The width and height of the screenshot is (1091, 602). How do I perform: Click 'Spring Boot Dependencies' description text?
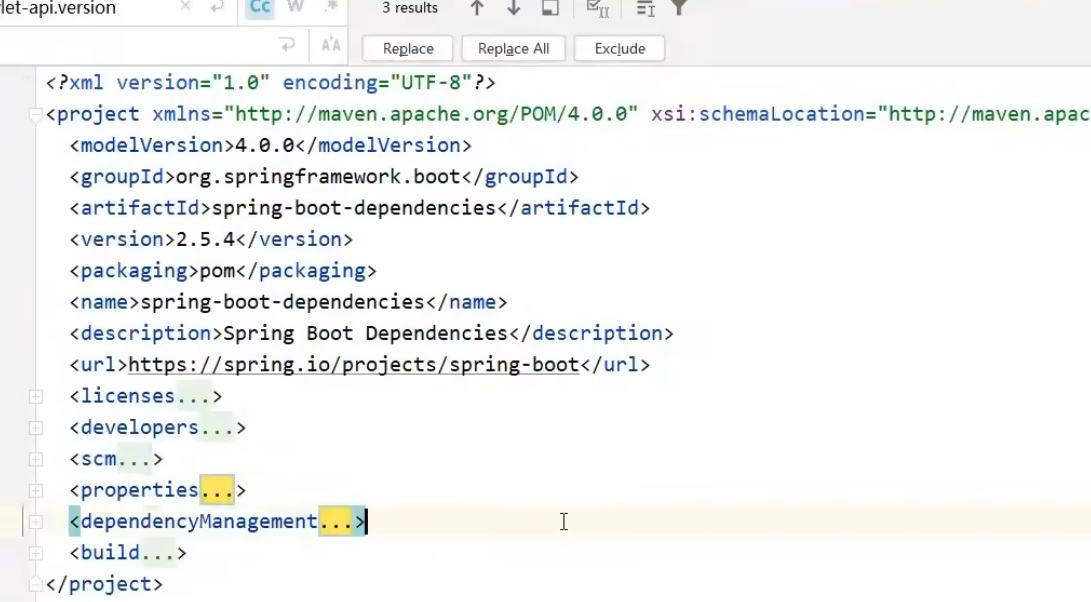click(x=365, y=333)
